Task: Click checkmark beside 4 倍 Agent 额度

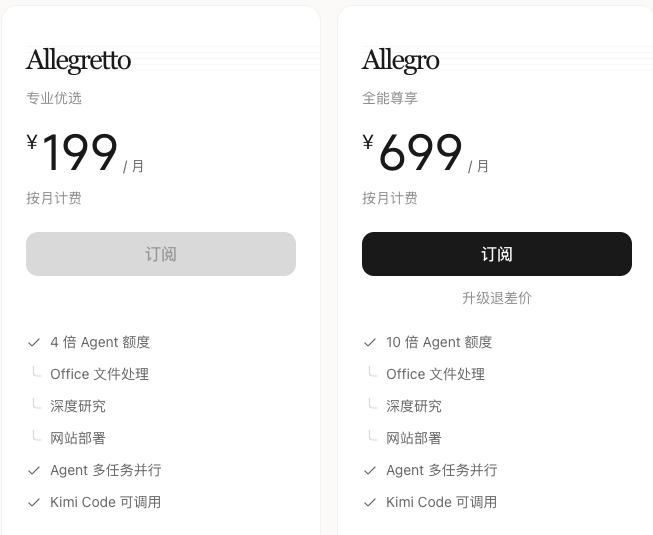Action: coord(34,343)
